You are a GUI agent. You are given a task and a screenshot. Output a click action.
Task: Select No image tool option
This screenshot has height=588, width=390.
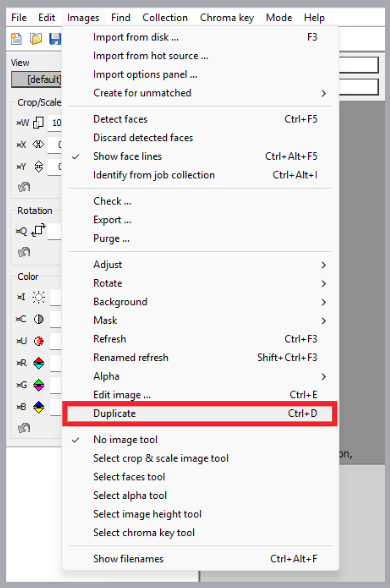click(x=200, y=440)
